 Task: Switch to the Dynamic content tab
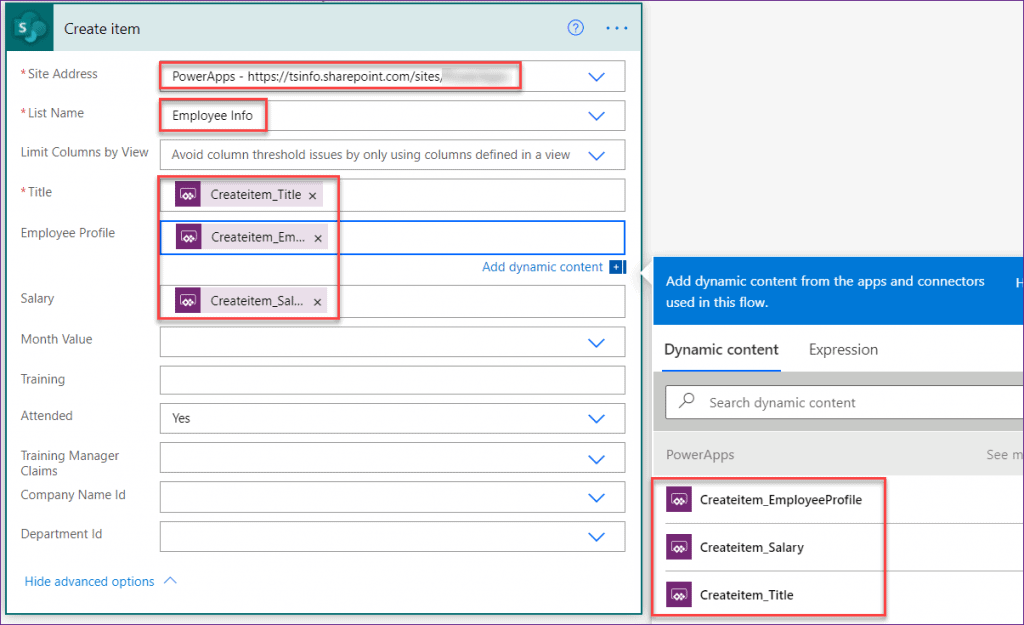tap(721, 350)
